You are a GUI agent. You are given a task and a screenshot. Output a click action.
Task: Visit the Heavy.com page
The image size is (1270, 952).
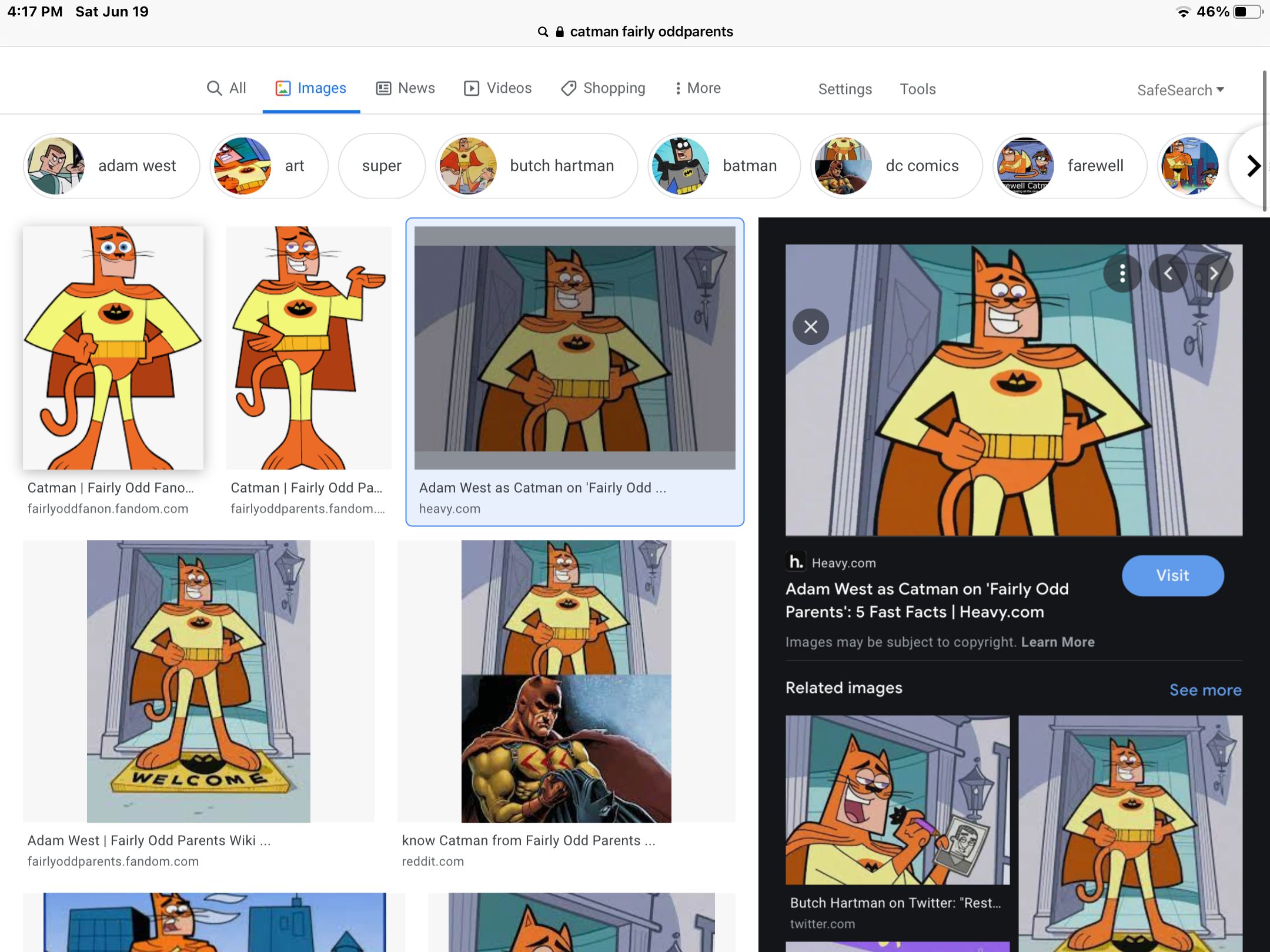1172,575
